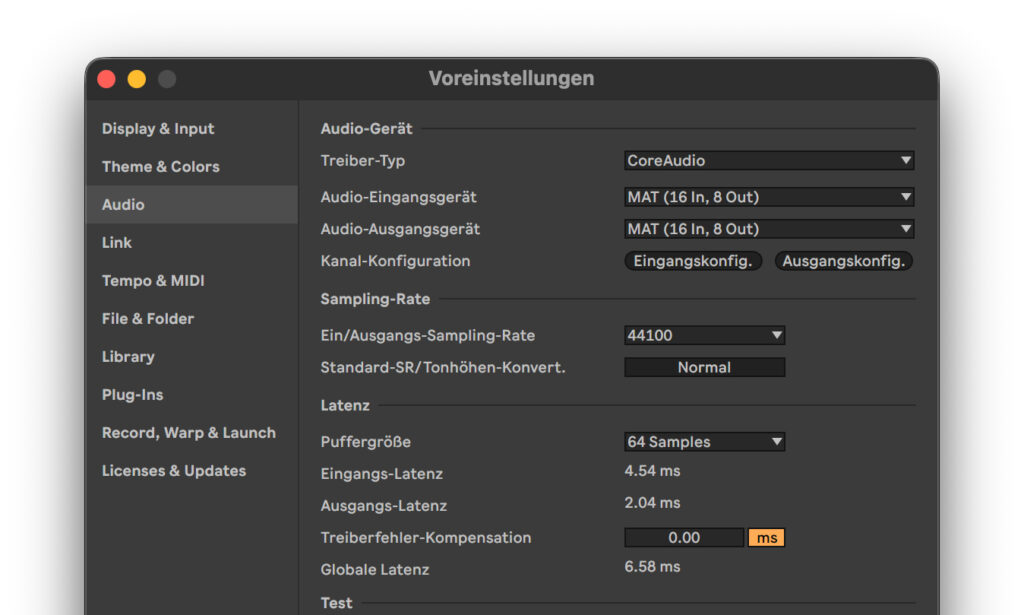Minimize the Voreinstellungen window with yellow button
The height and width of the screenshot is (615, 1024).
point(136,79)
